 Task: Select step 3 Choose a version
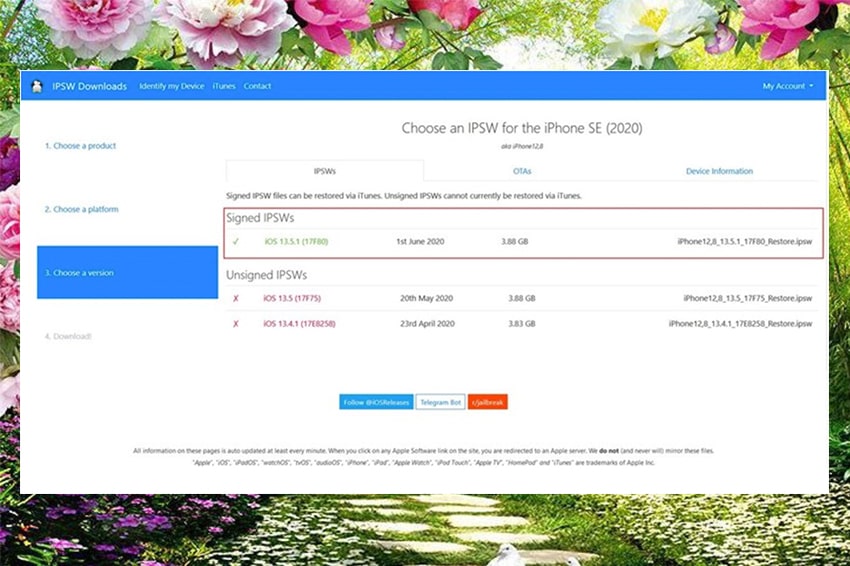127,272
